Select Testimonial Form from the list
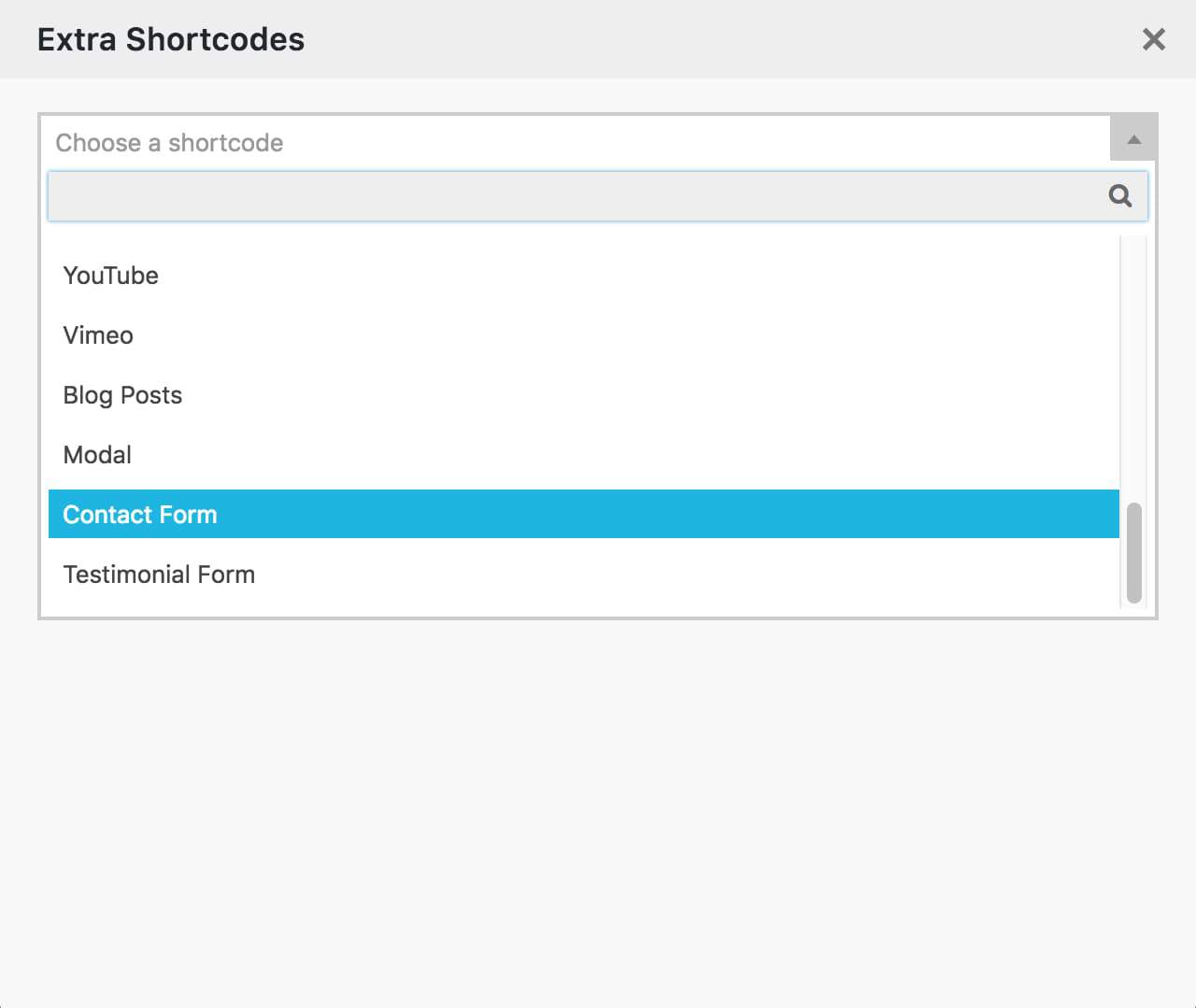This screenshot has height=1008, width=1196. pos(584,575)
